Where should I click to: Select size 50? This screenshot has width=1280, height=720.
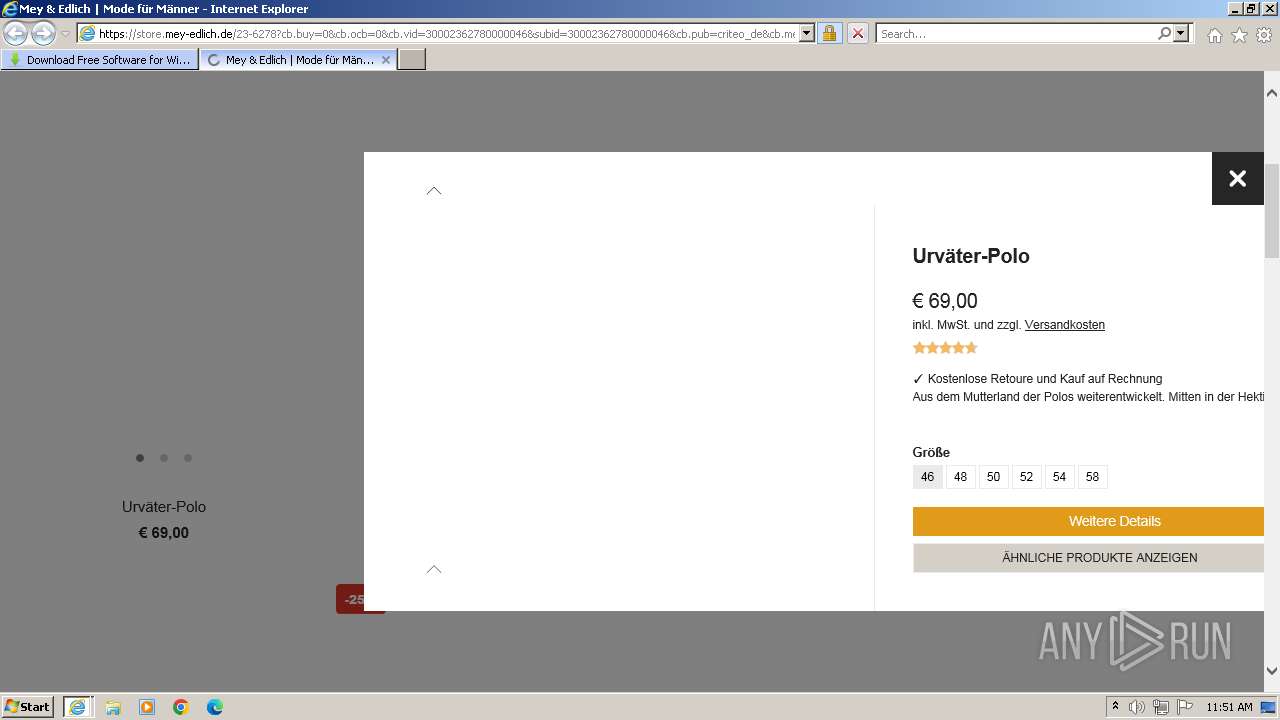[993, 477]
